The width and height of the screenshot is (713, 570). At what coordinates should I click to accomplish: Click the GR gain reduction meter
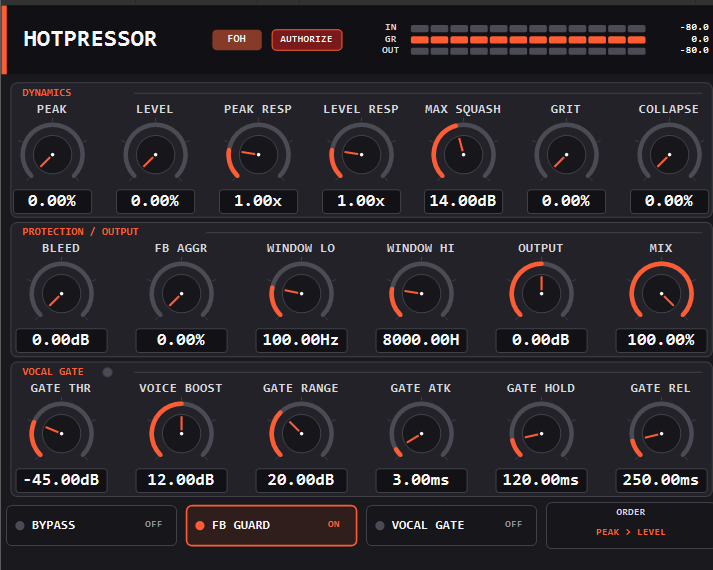pyautogui.click(x=528, y=40)
